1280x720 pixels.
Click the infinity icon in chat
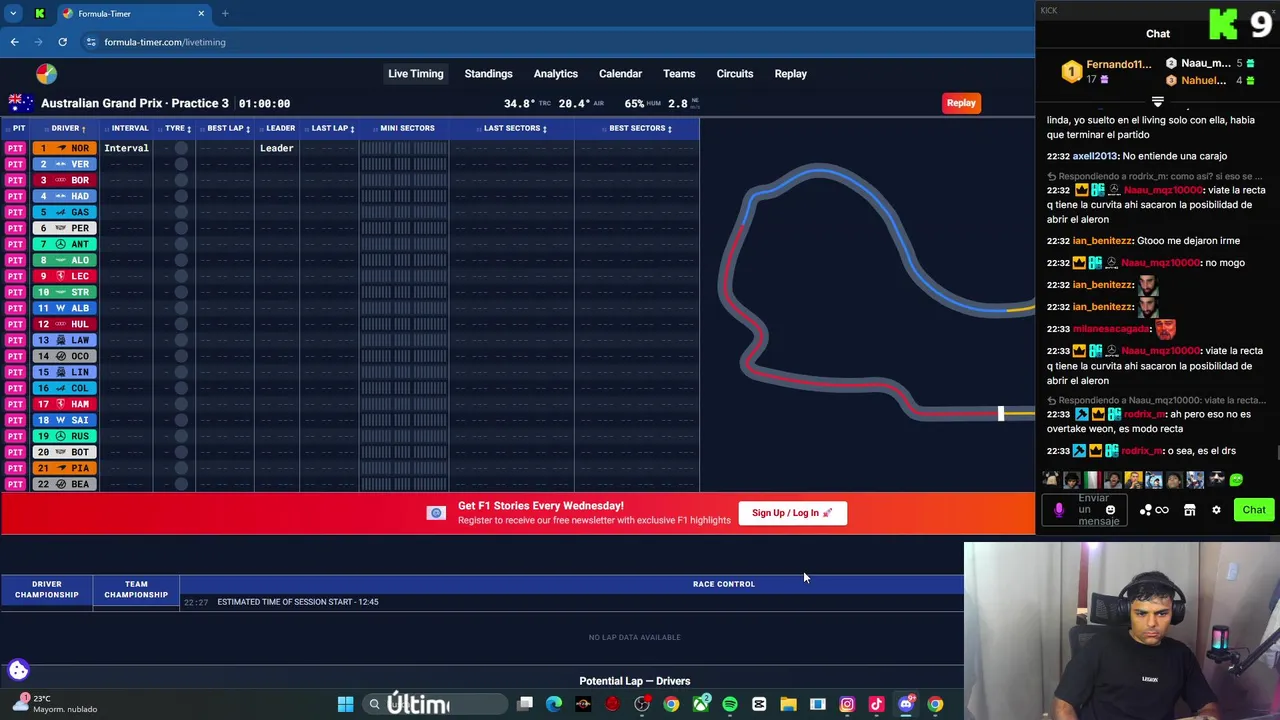(1162, 510)
